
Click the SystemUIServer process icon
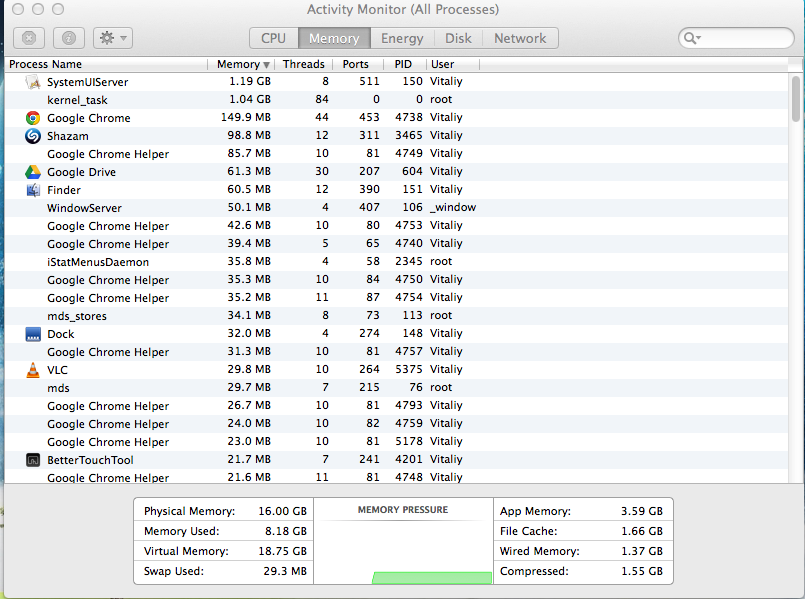pos(33,82)
